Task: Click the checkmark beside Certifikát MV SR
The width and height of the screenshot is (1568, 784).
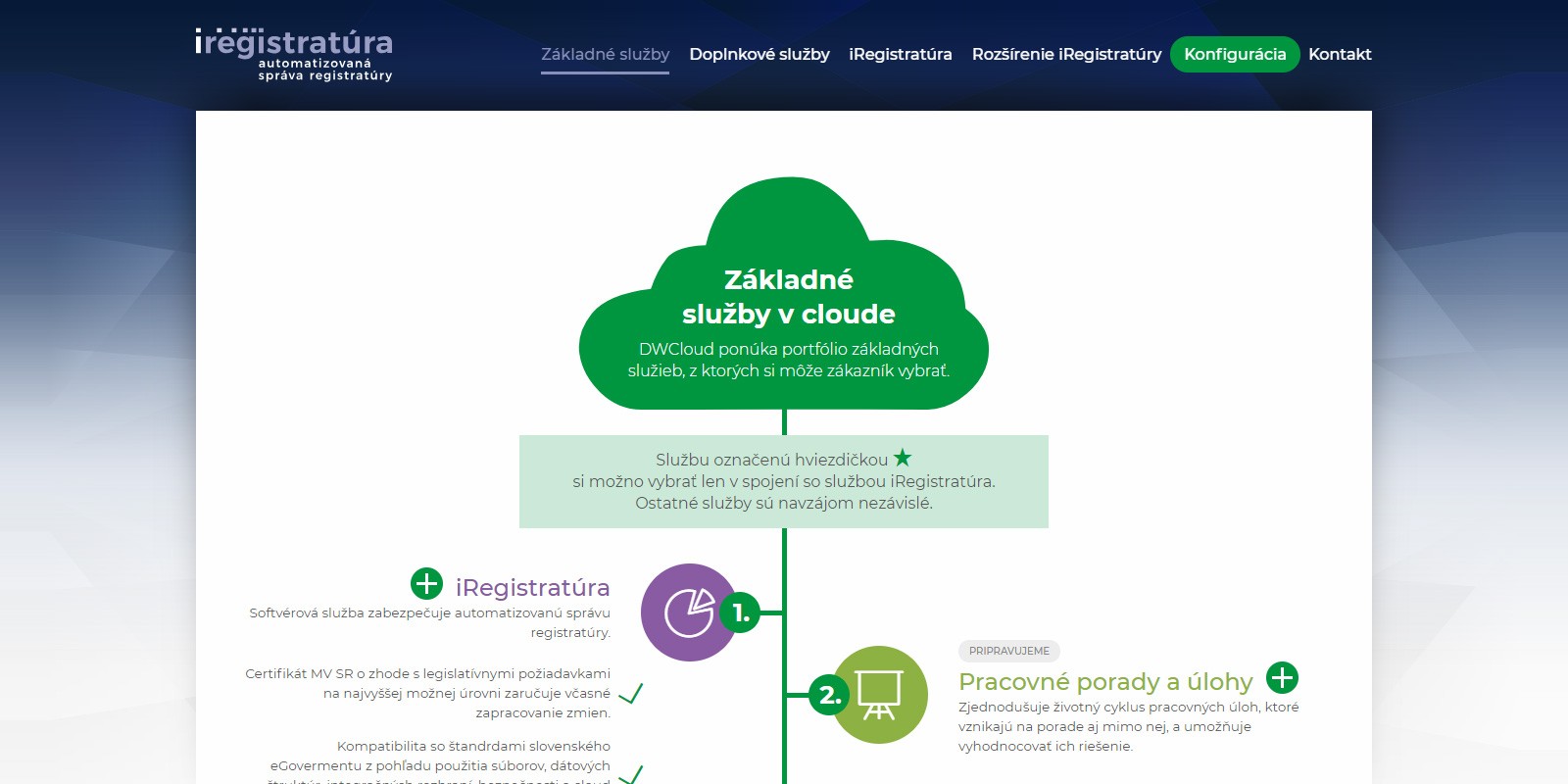Action: (x=631, y=694)
